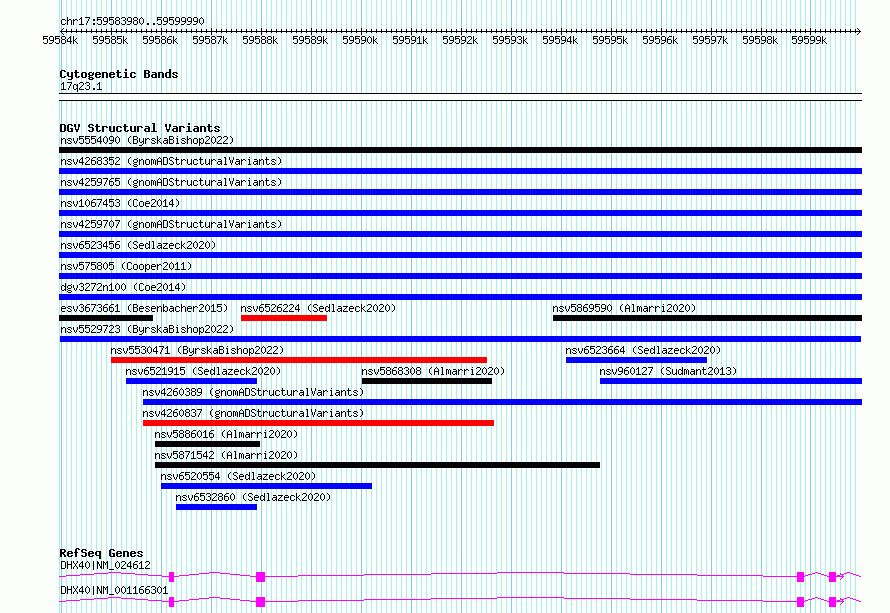This screenshot has width=890, height=613.
Task: Click the red nsv5530471 ByrskaBishop2022 bar
Action: (299, 360)
